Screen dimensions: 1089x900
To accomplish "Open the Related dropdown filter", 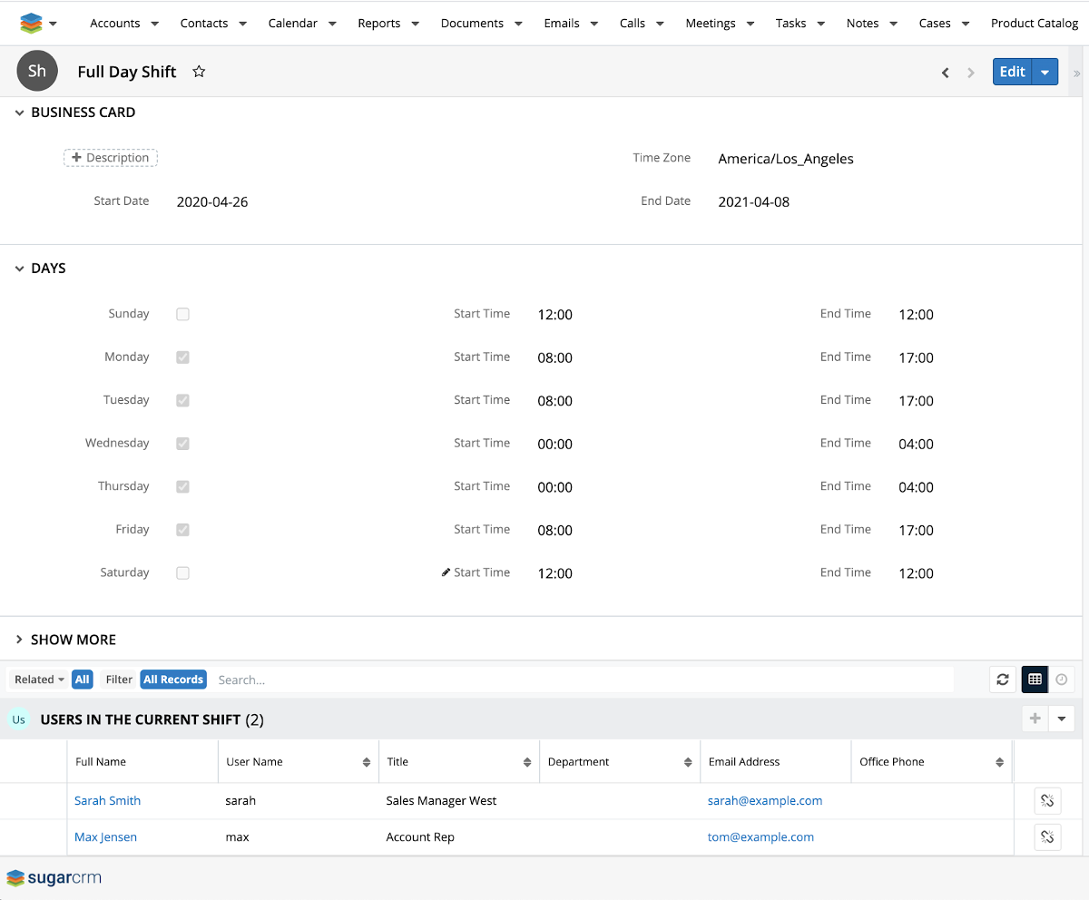I will [x=39, y=680].
